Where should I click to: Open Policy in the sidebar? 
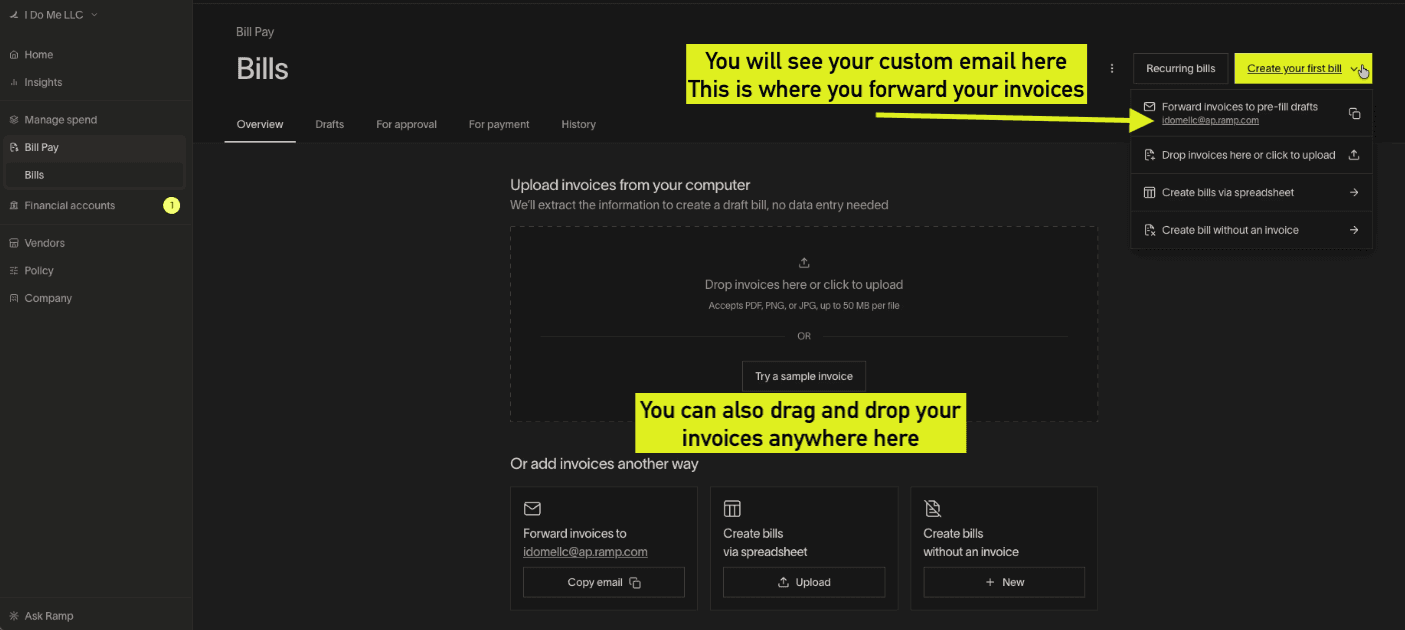point(39,270)
